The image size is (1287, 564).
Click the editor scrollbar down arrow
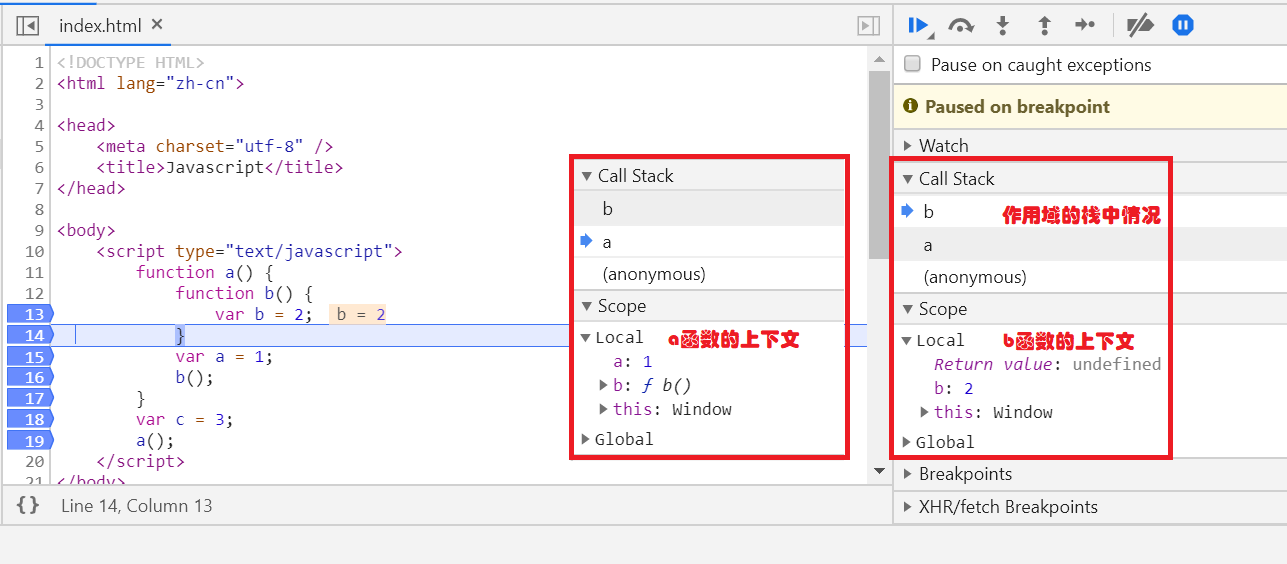[879, 471]
